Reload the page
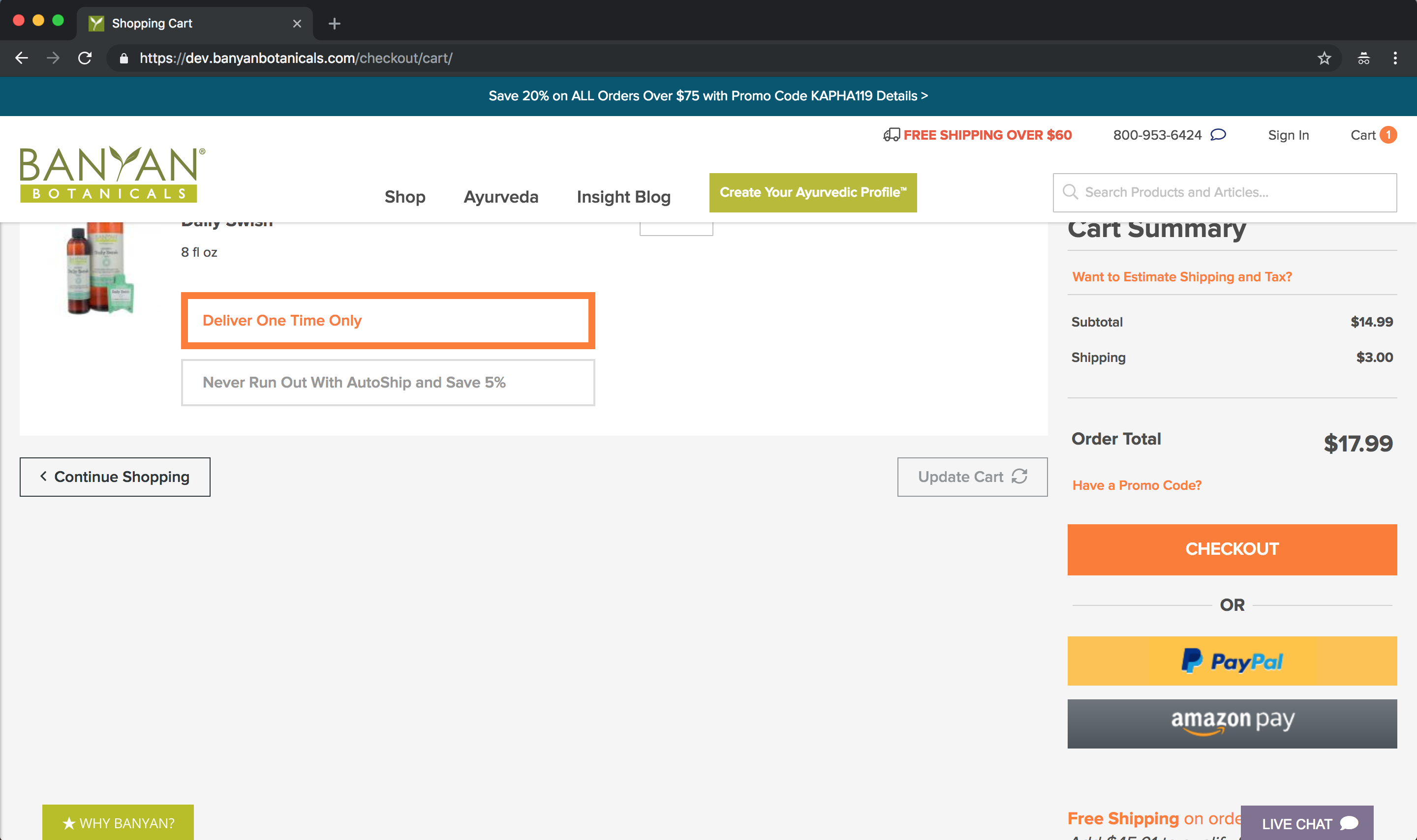Viewport: 1417px width, 840px height. pos(84,58)
